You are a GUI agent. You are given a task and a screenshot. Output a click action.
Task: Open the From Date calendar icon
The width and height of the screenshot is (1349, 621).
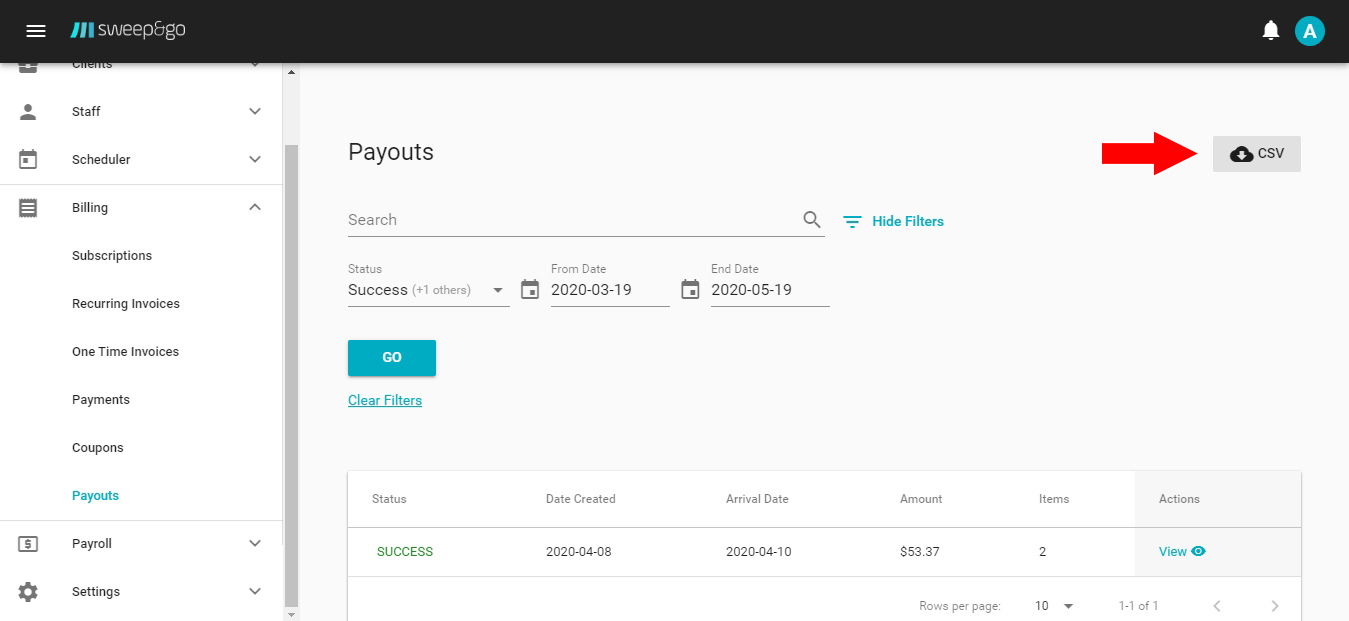(530, 290)
